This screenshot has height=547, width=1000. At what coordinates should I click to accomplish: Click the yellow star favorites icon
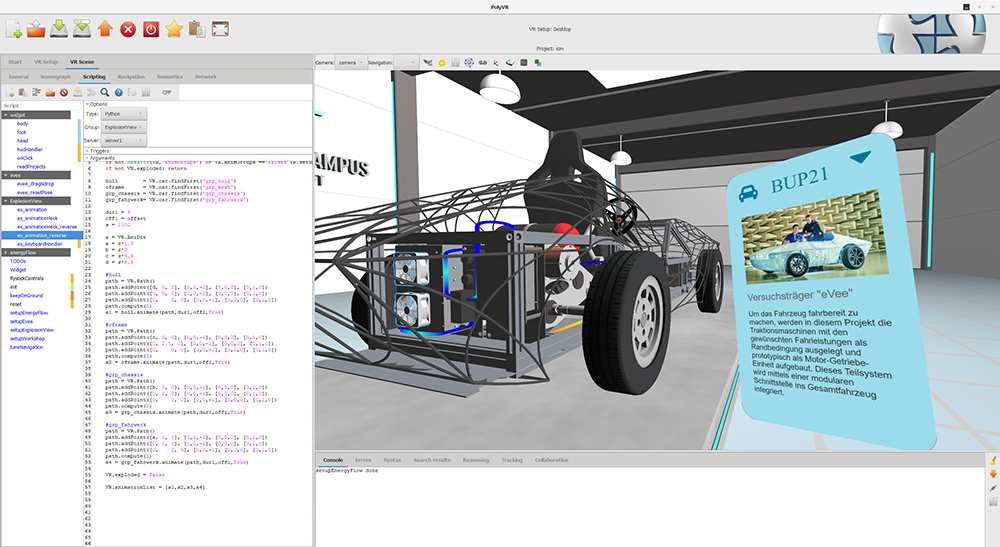174,28
